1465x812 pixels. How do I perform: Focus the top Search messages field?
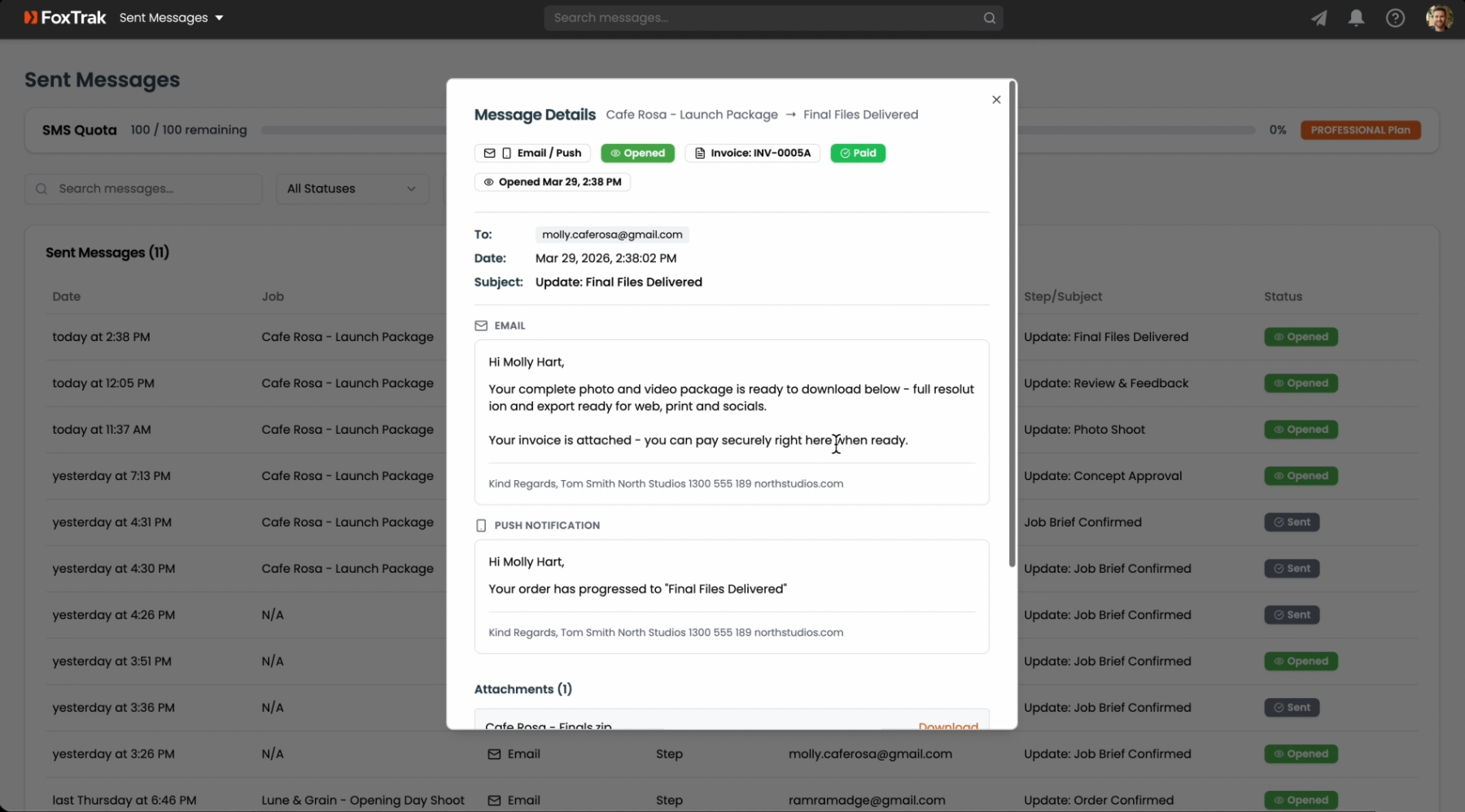pyautogui.click(x=773, y=17)
